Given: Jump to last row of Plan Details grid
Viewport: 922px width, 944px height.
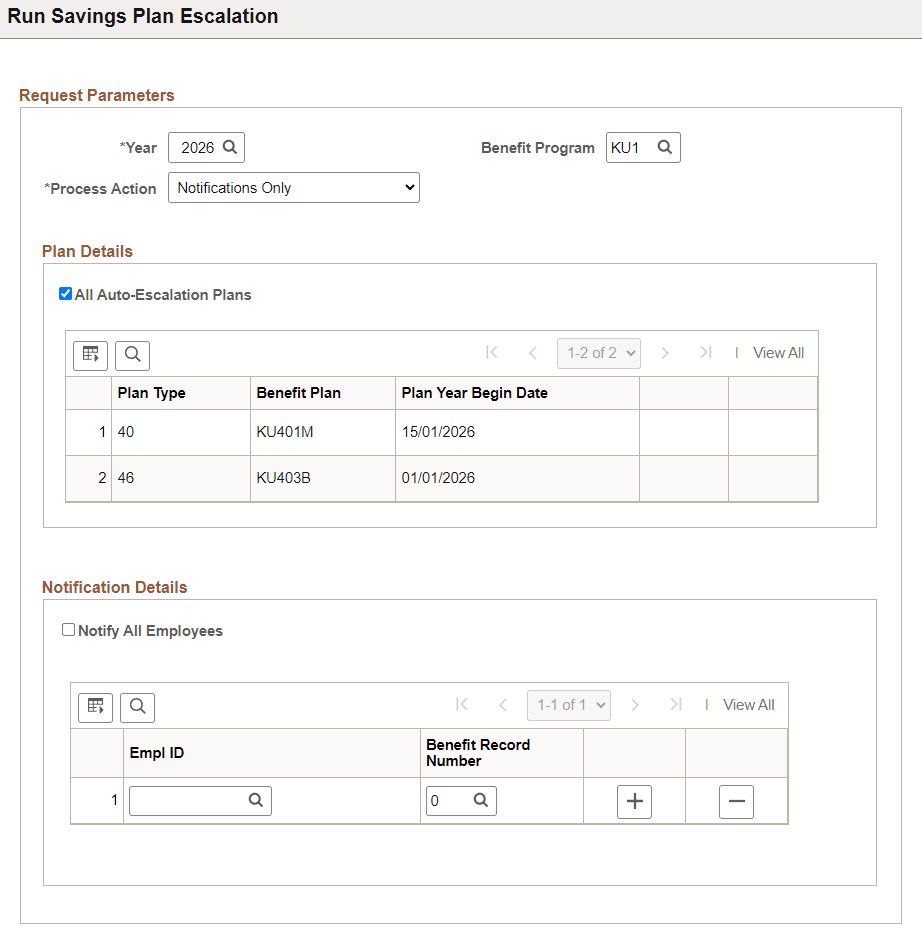Looking at the screenshot, I should point(705,352).
